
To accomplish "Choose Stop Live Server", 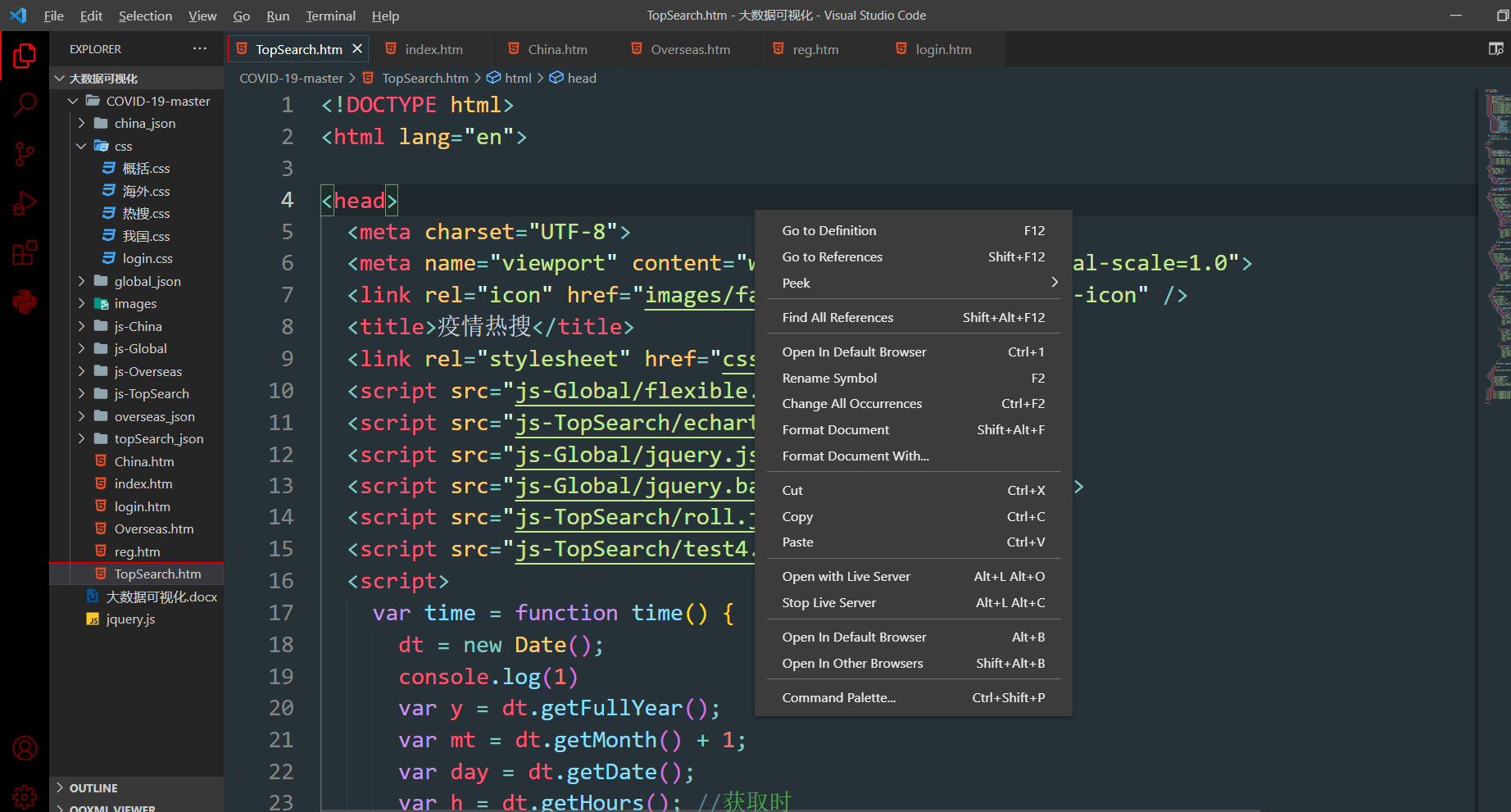I will coord(914,603).
